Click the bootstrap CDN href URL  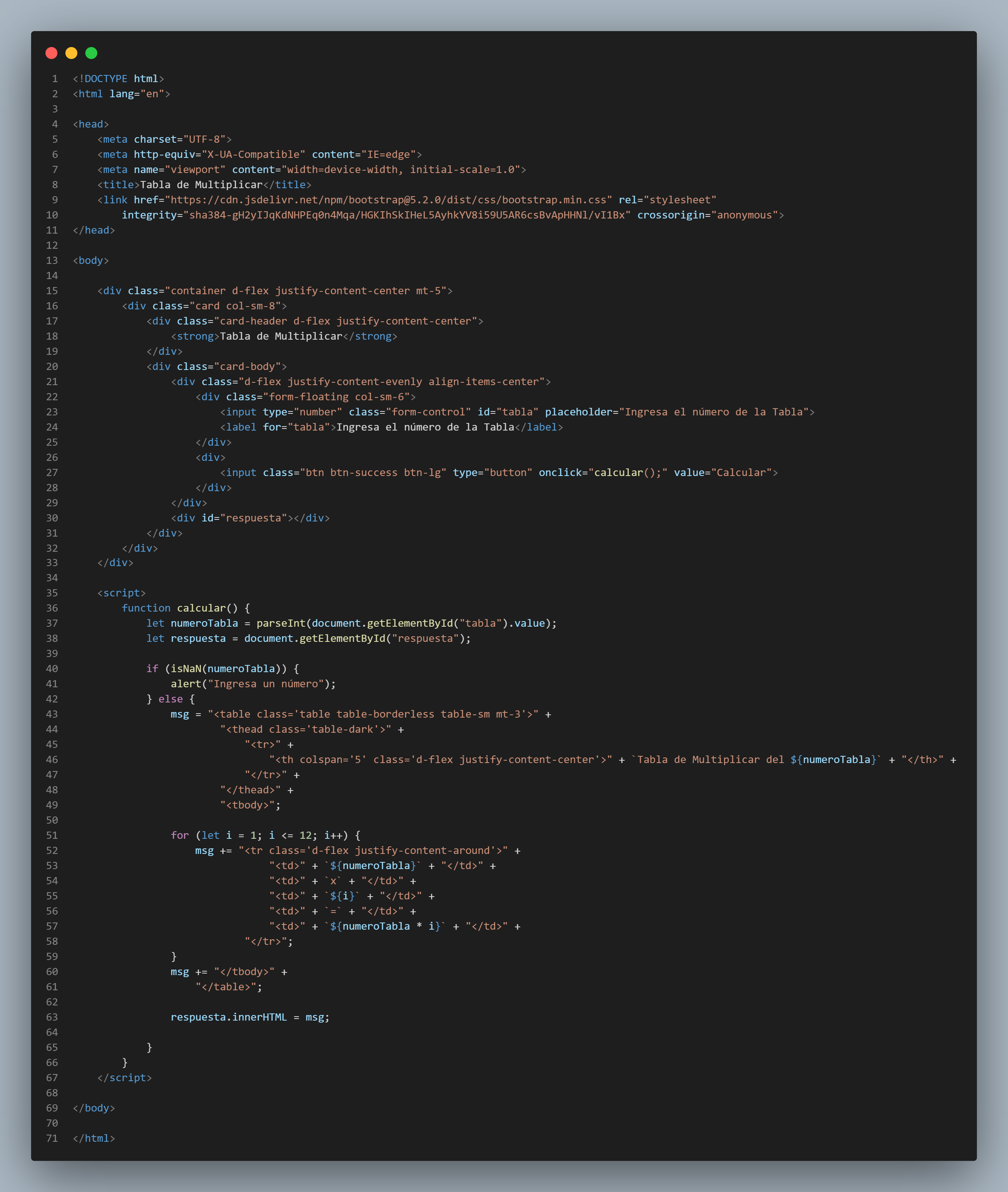coord(389,200)
